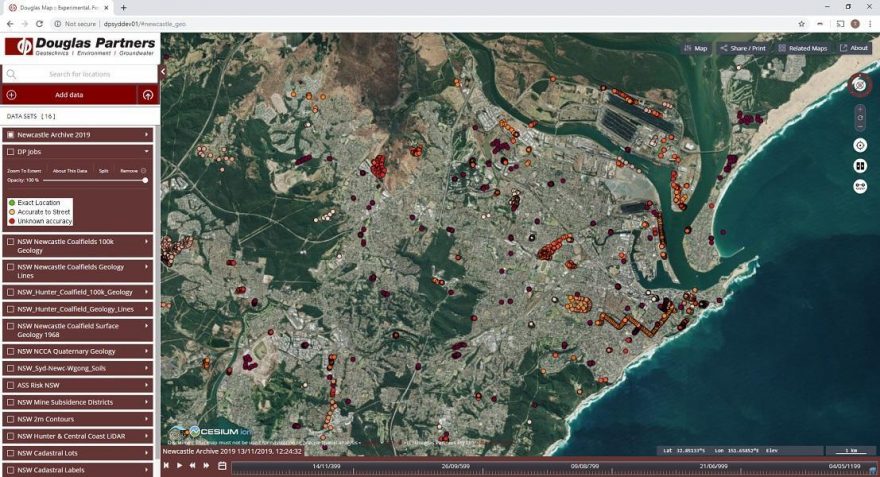The width and height of the screenshot is (880, 477).
Task: Expand NSW Cadastral Lots dataset arrow
Action: coord(146,453)
